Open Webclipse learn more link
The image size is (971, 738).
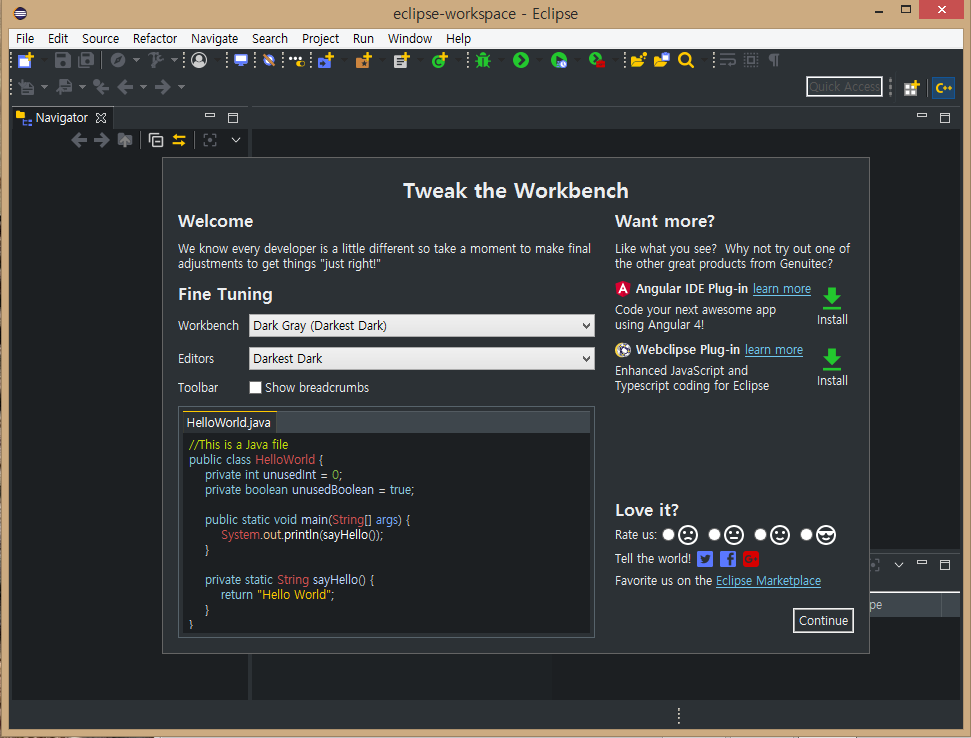click(773, 350)
